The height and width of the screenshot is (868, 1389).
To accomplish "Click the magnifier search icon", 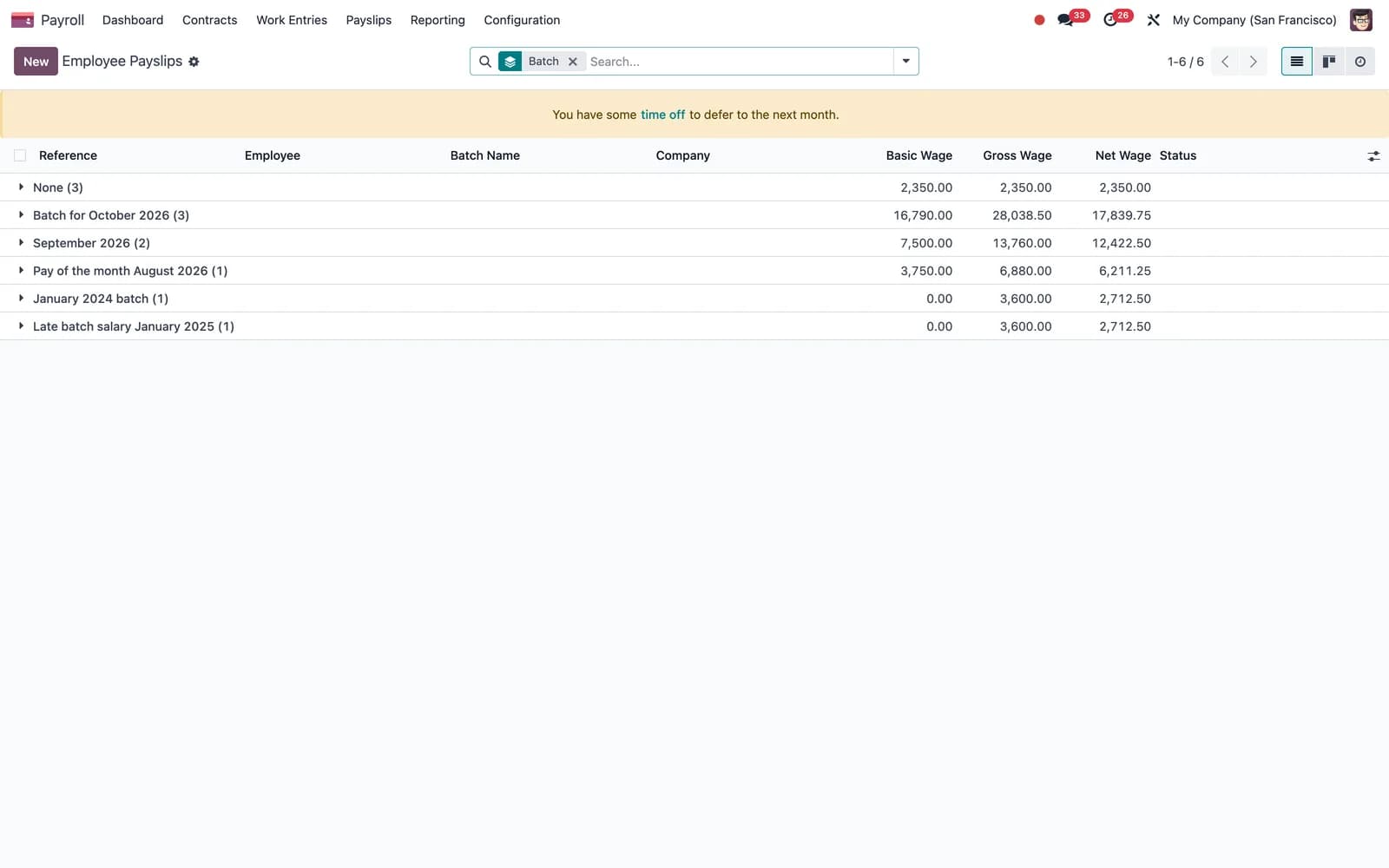I will [x=485, y=62].
